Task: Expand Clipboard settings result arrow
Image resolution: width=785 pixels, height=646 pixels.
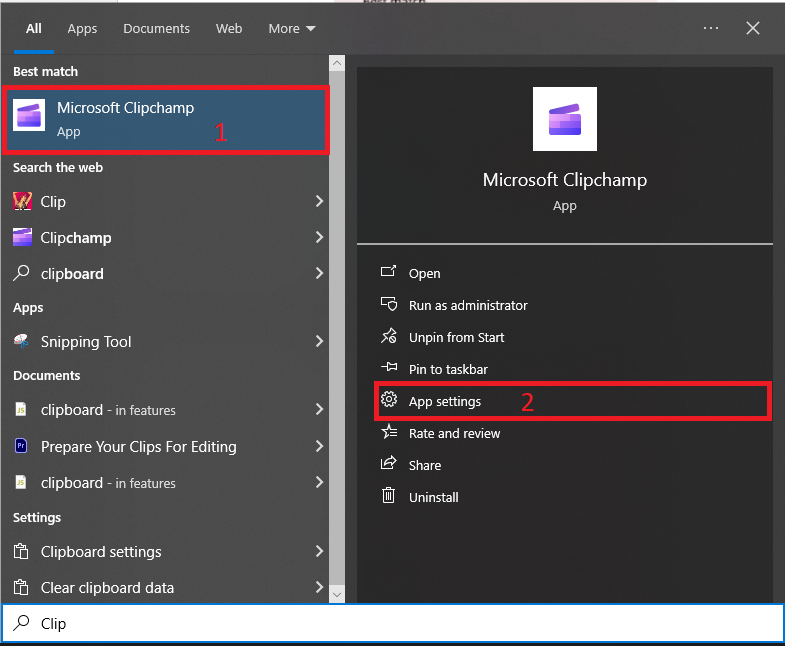Action: click(x=319, y=551)
